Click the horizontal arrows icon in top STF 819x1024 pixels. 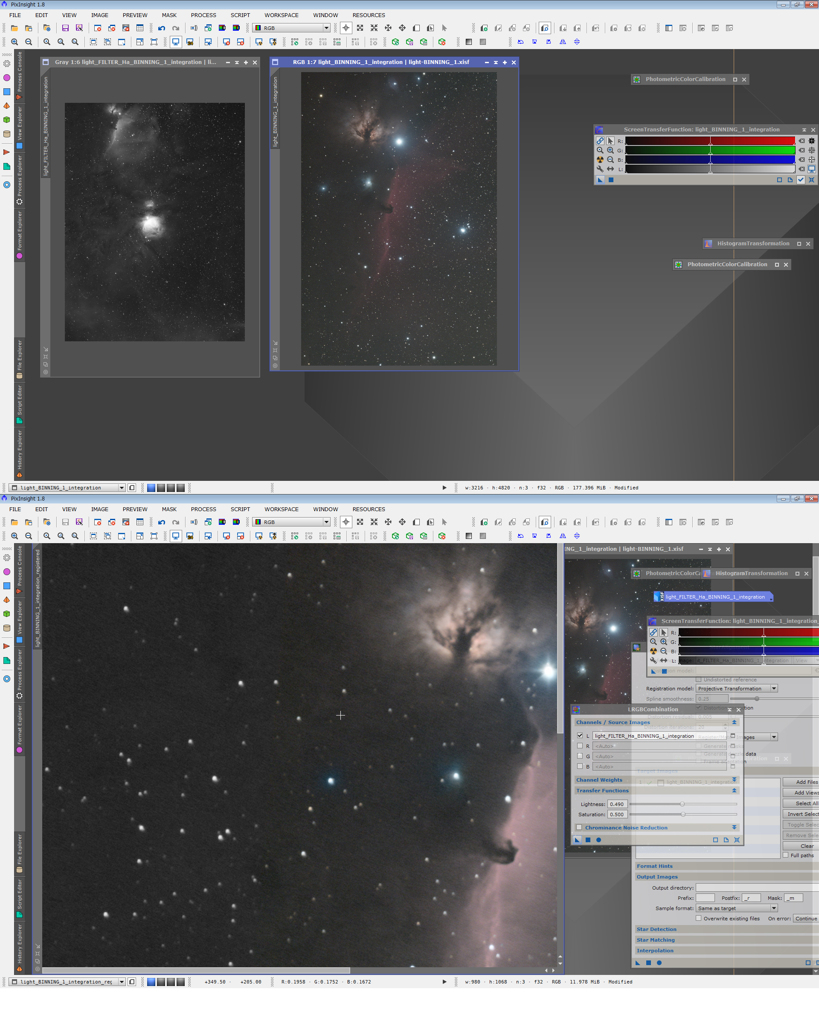[x=610, y=168]
